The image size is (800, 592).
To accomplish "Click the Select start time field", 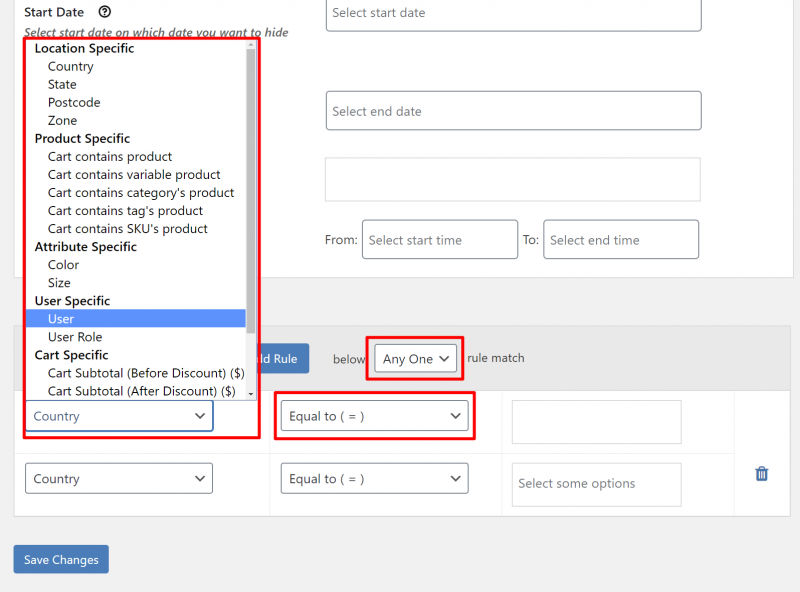I will 440,239.
